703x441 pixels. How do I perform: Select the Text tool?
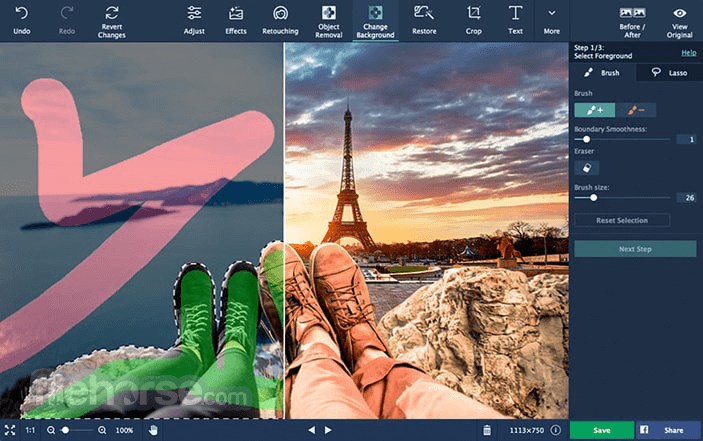click(x=515, y=20)
